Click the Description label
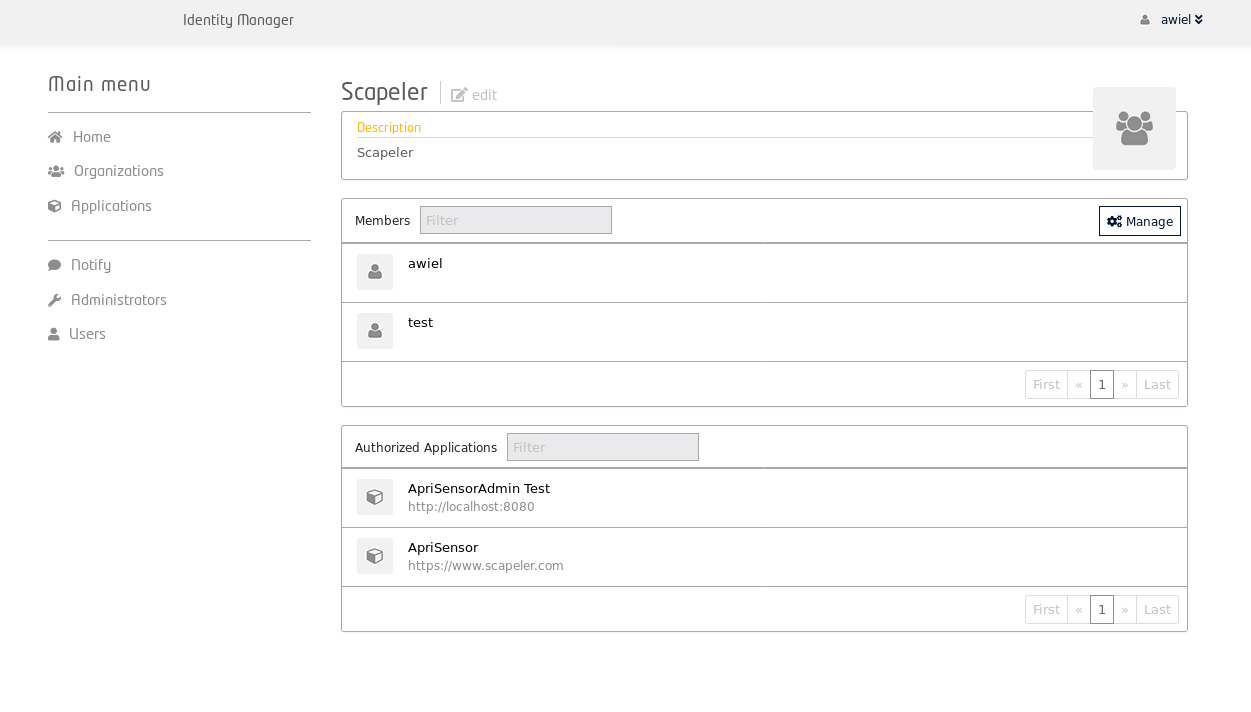The width and height of the screenshot is (1251, 712). click(x=389, y=127)
